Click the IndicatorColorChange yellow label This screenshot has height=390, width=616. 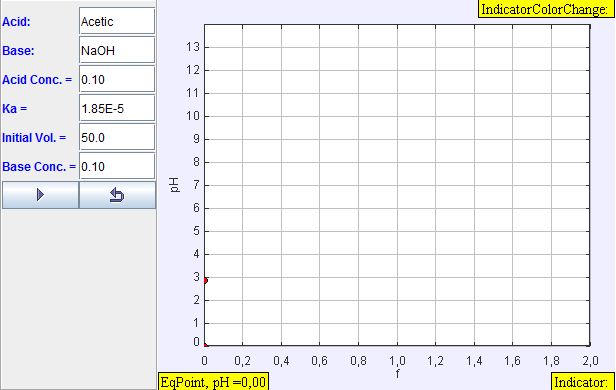pos(545,9)
